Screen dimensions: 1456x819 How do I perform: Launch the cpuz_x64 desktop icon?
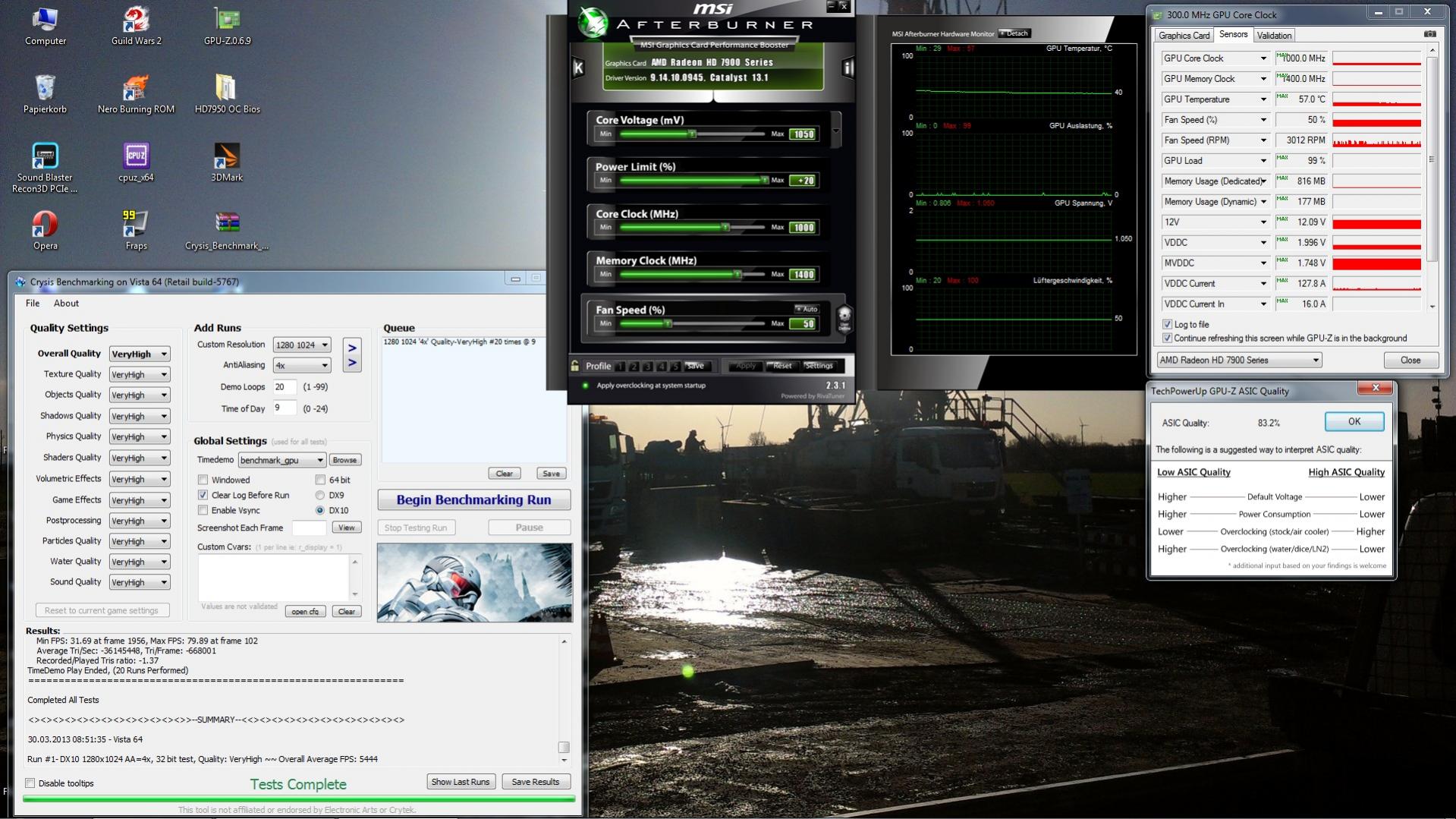pos(137,162)
